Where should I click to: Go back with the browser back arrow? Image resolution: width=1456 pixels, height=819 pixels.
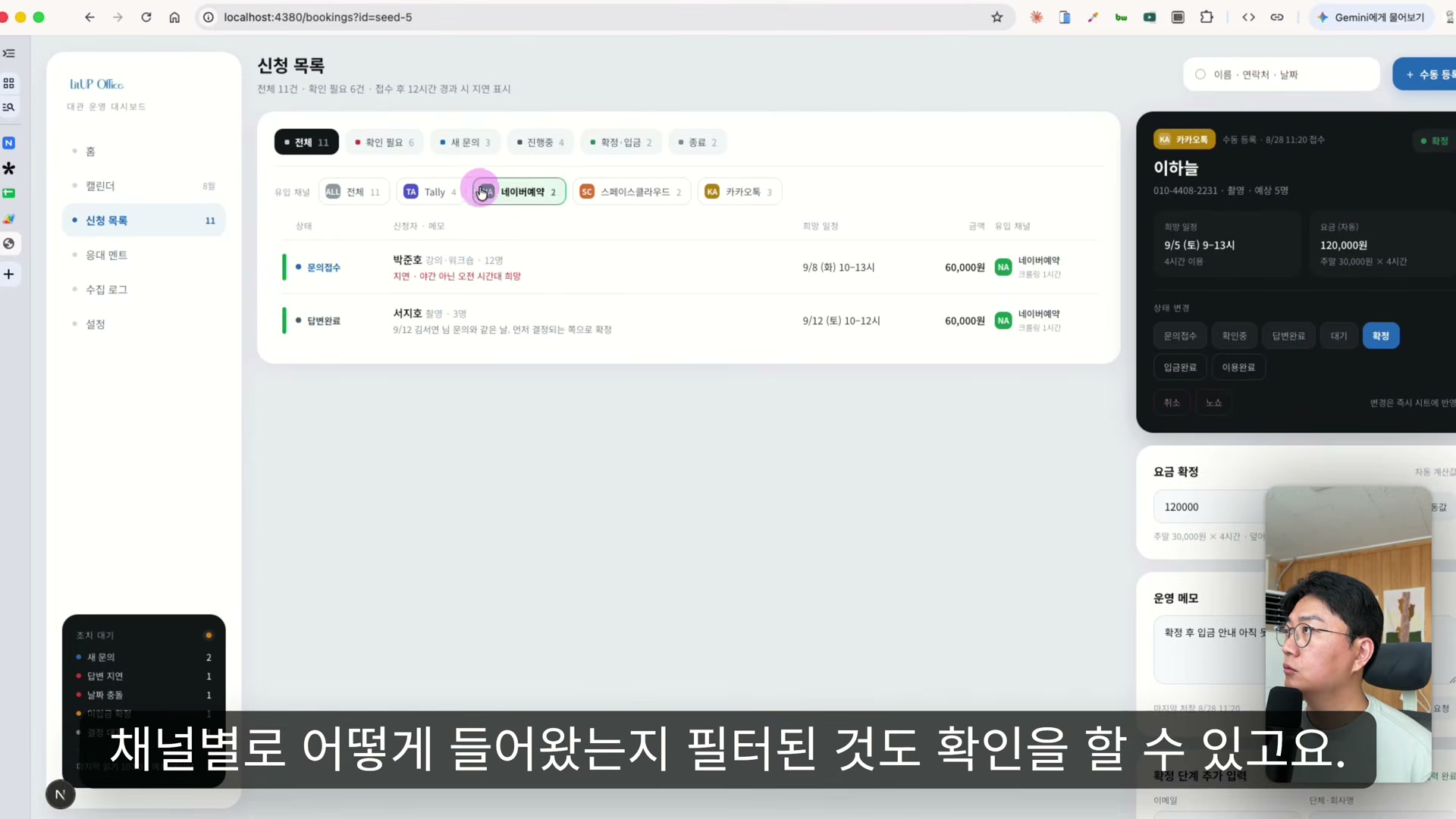point(89,17)
